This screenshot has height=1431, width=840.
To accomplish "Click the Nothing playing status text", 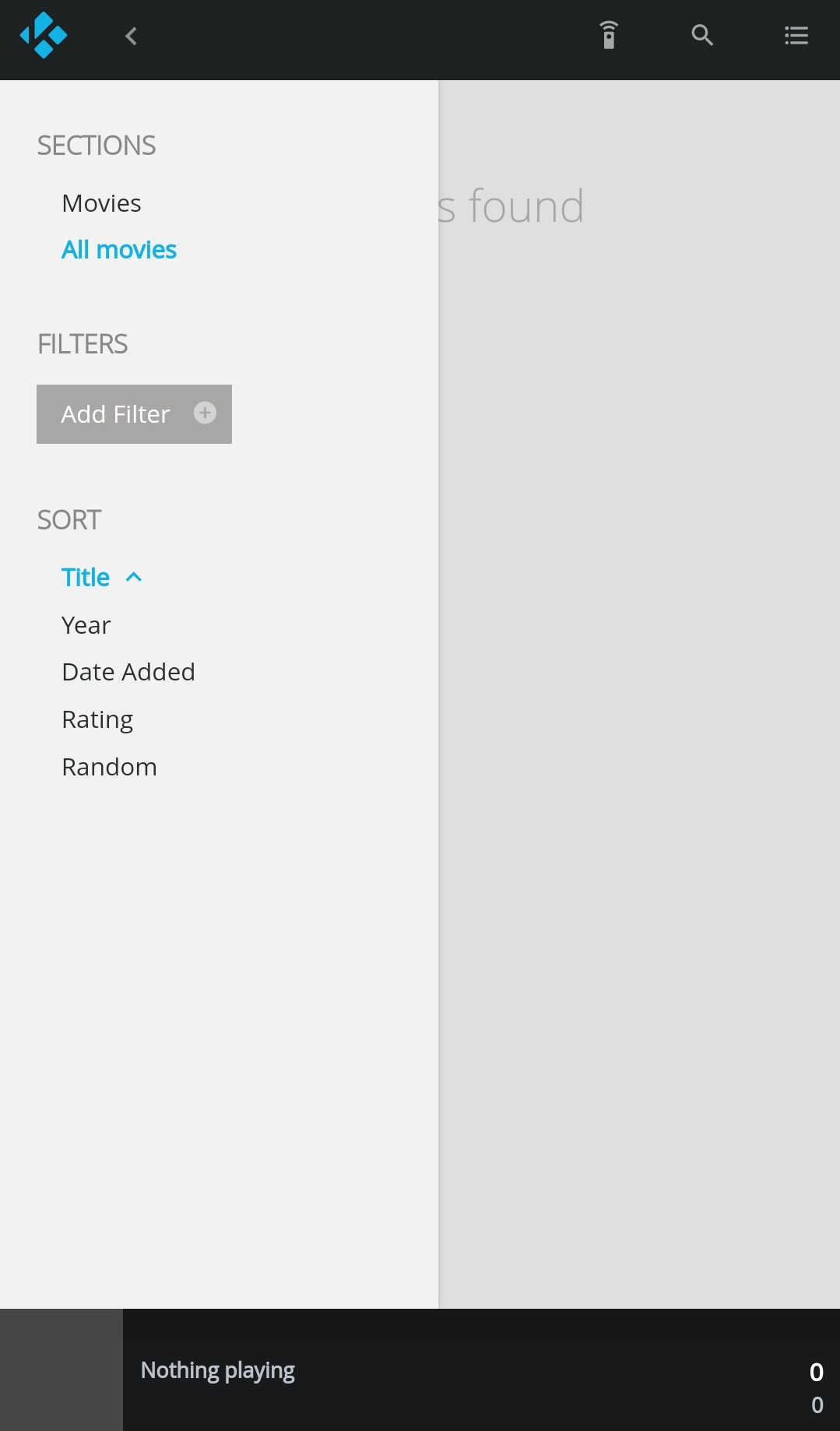I will pos(218,1370).
